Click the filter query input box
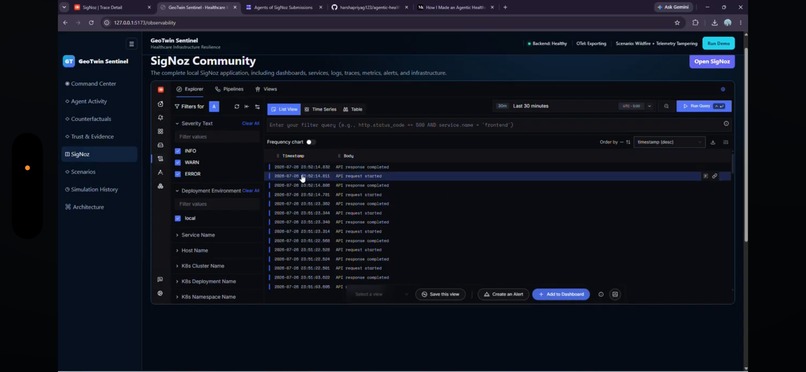 (493, 125)
